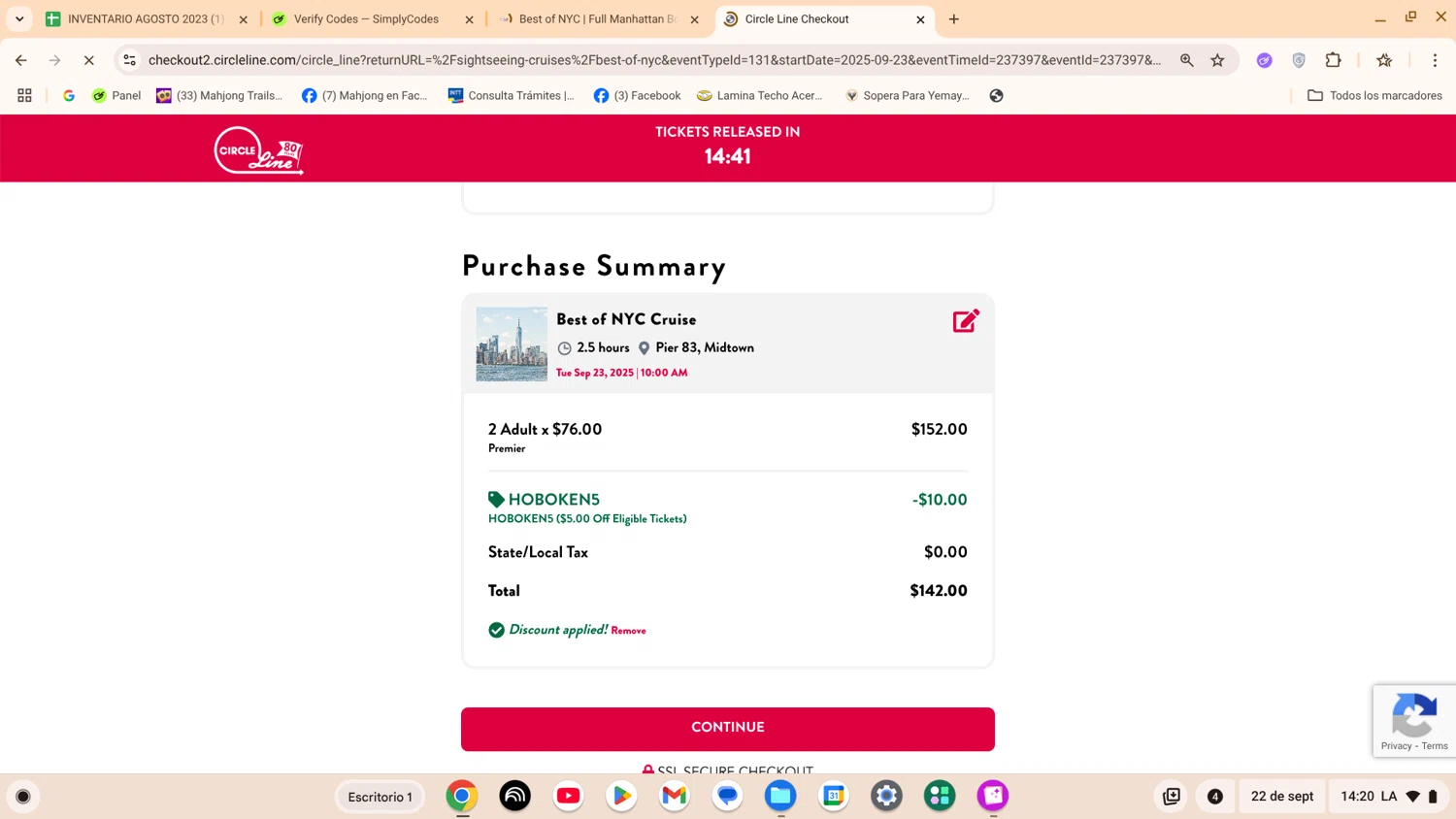Close the Best of NYC tab

click(695, 19)
